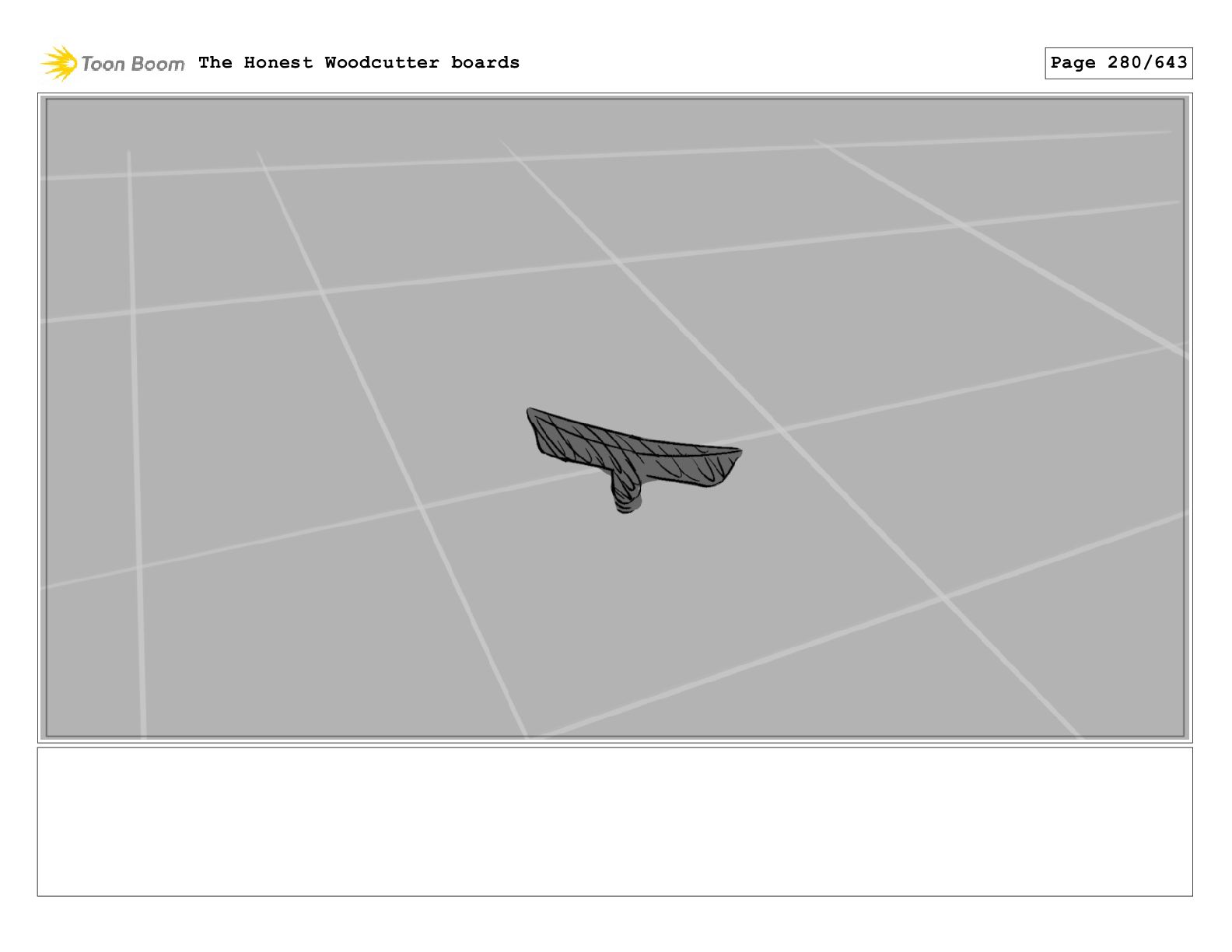Select 'The Honest Woodcutter boards' title text
This screenshot has height=952, width=1232.
click(359, 62)
